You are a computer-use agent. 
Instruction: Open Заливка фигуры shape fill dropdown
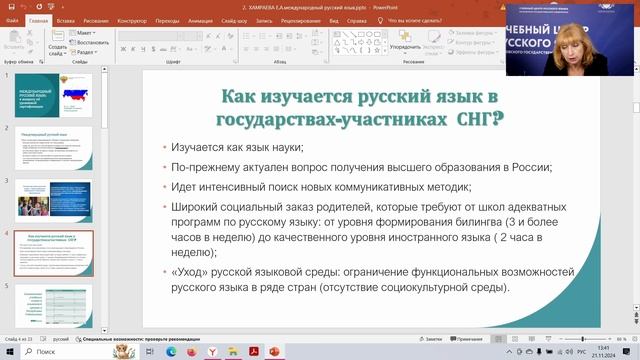pos(473,33)
